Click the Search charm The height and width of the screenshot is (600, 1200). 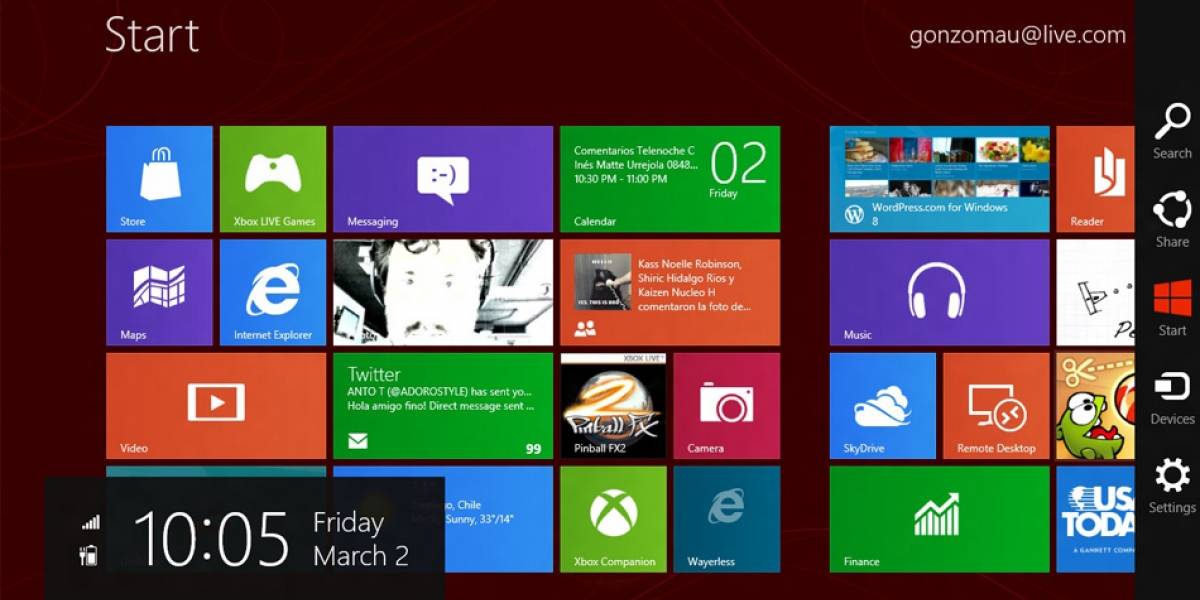point(1171,132)
